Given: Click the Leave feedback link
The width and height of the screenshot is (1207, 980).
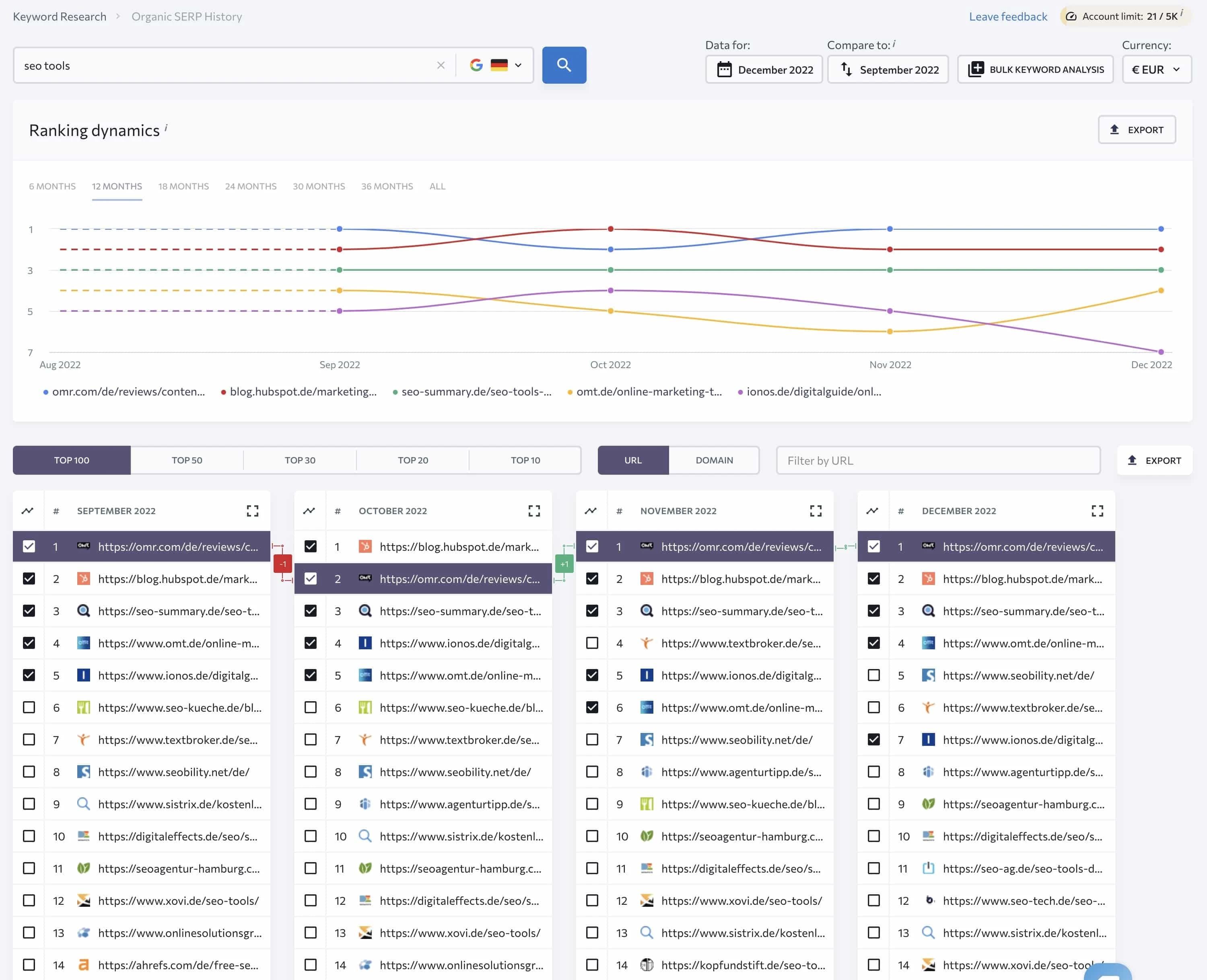Looking at the screenshot, I should (x=1008, y=16).
